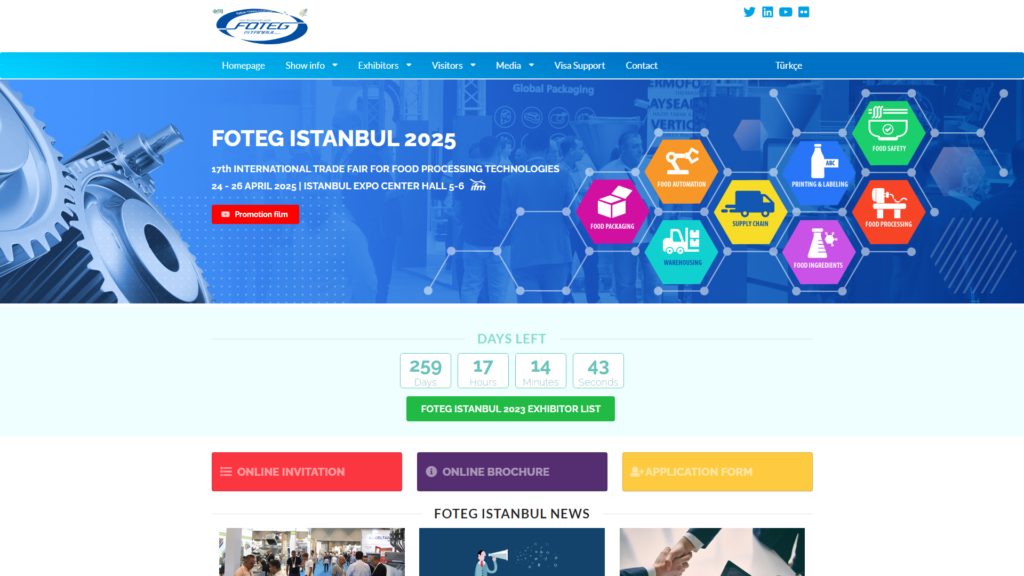Screen dimensions: 1024x576
Task: Click the Food Safety hexagon icon
Action: click(889, 132)
